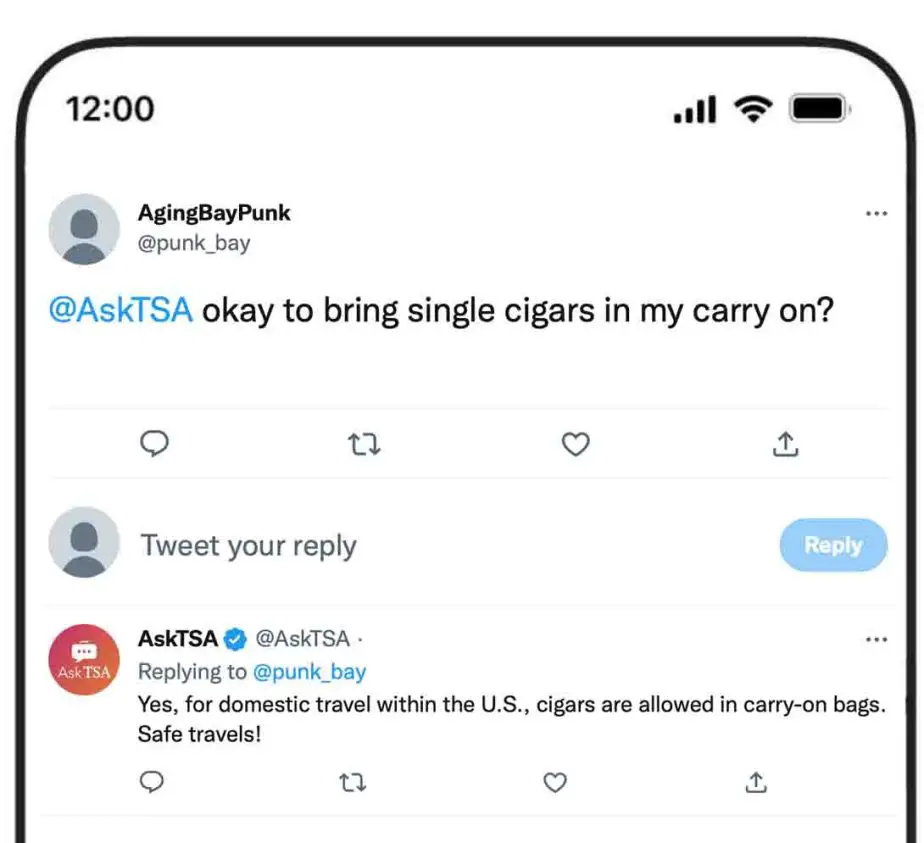The width and height of the screenshot is (924, 843).
Task: Follow the @punk_bay link in Replying to
Action: pyautogui.click(x=309, y=672)
